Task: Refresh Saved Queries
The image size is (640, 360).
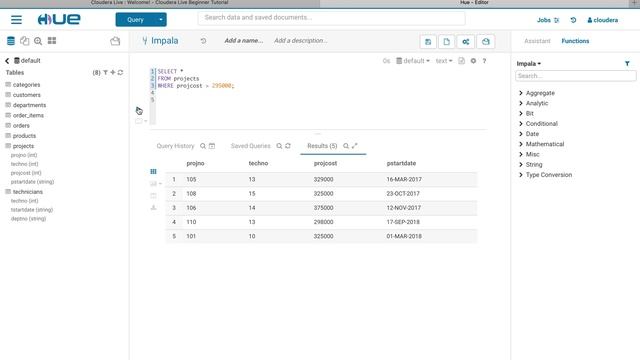Action: pos(288,146)
